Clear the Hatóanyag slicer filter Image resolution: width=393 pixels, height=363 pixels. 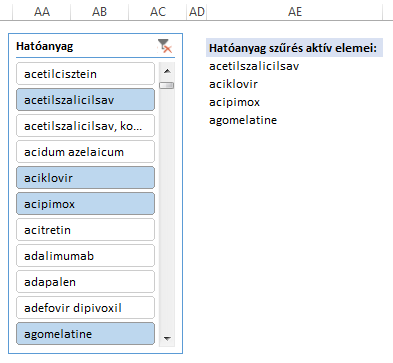tap(164, 46)
